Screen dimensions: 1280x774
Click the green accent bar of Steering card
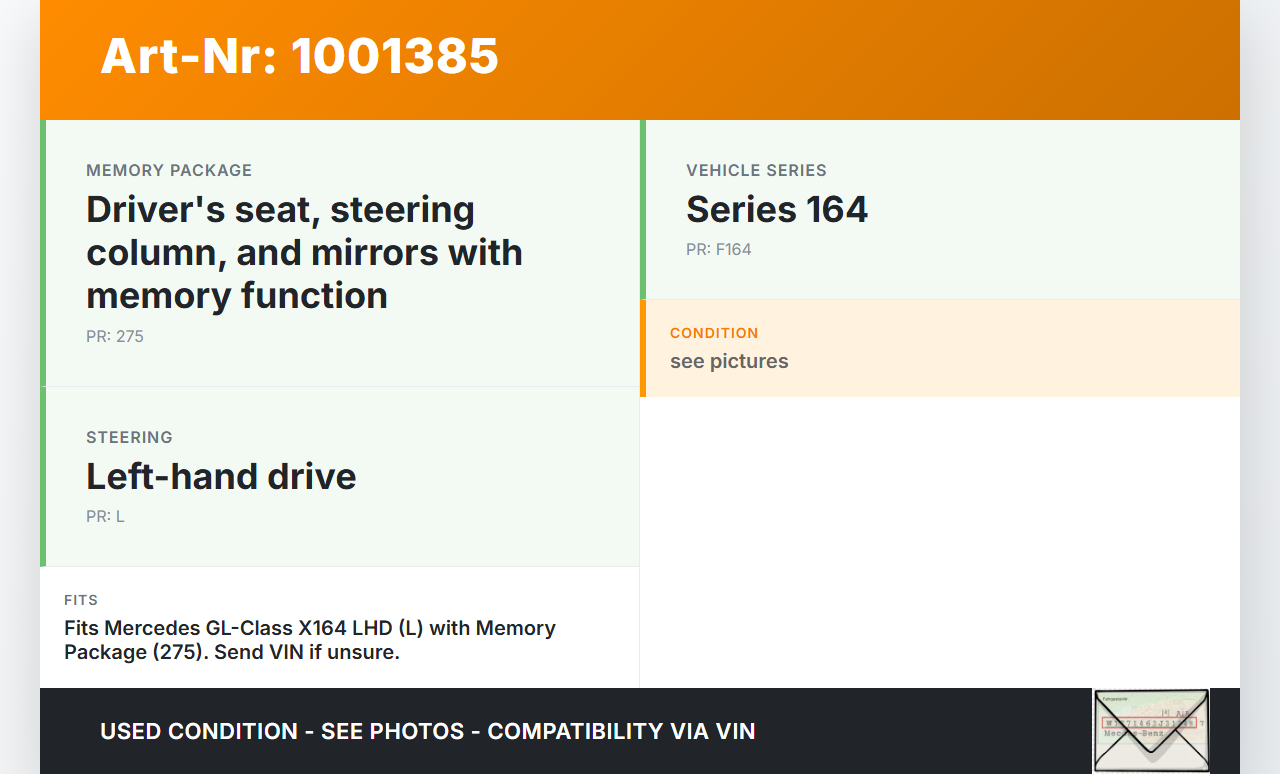(43, 476)
